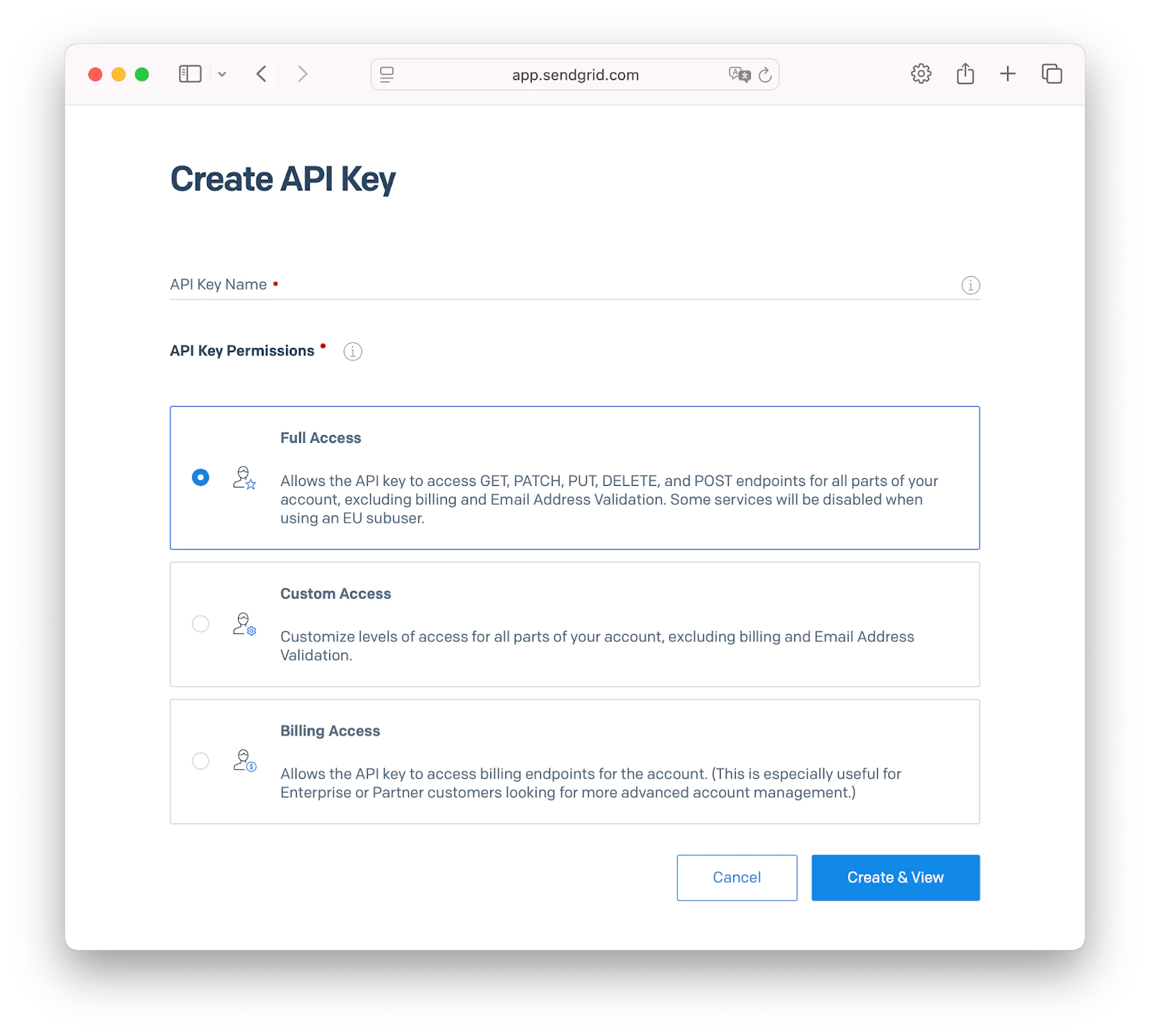Show the tab overview
The height and width of the screenshot is (1036, 1150).
pyautogui.click(x=1052, y=74)
